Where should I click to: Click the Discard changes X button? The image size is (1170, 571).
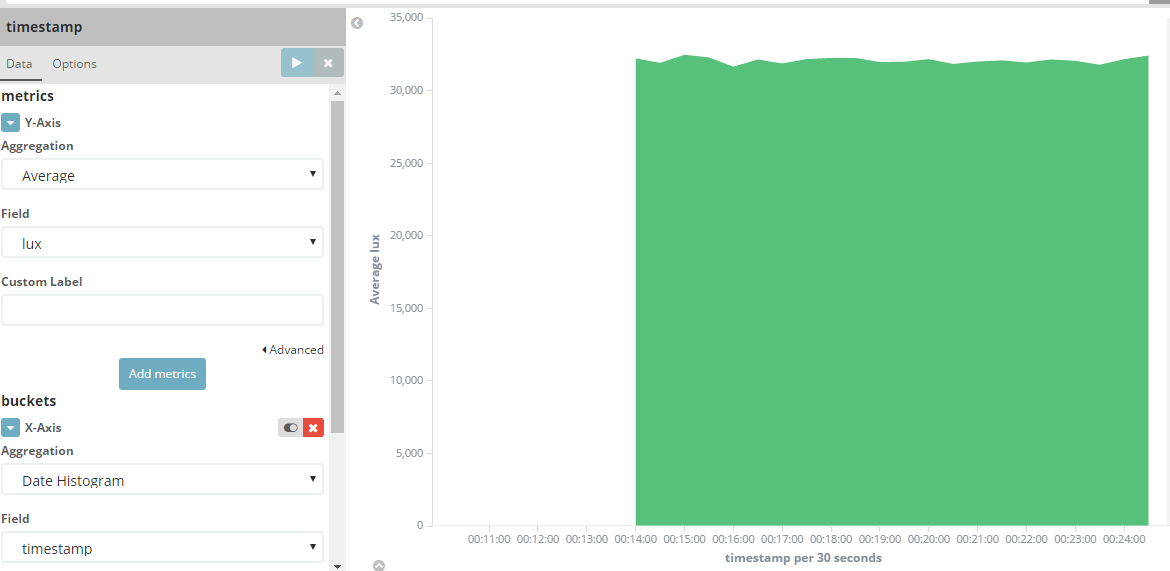click(x=328, y=63)
